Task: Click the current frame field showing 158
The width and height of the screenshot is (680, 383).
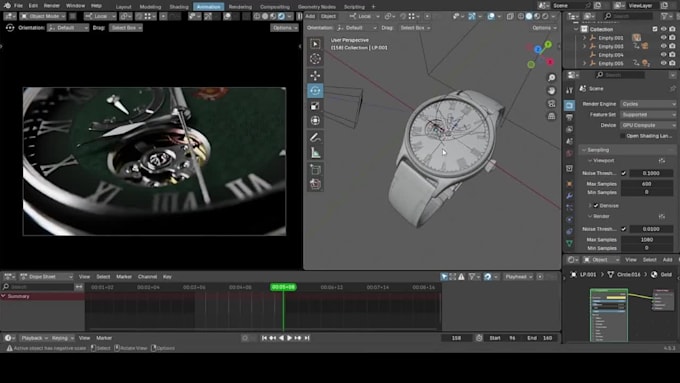Action: 457,338
